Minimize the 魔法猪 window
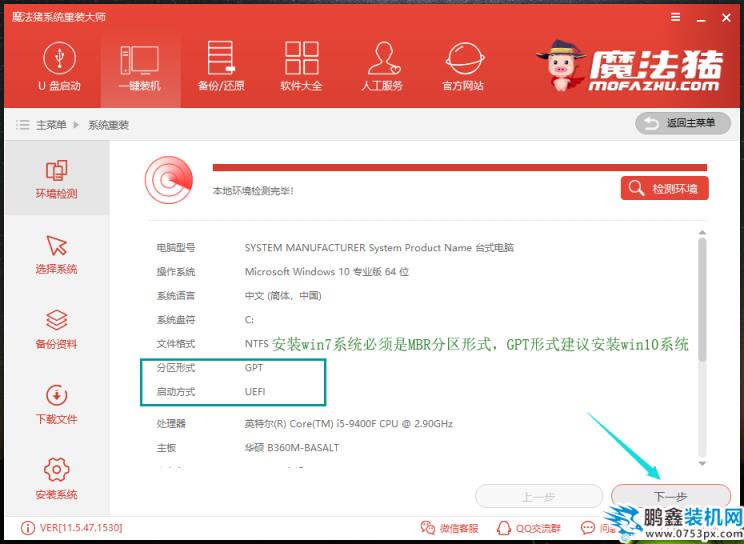Screen dimensions: 744x544 [x=701, y=20]
